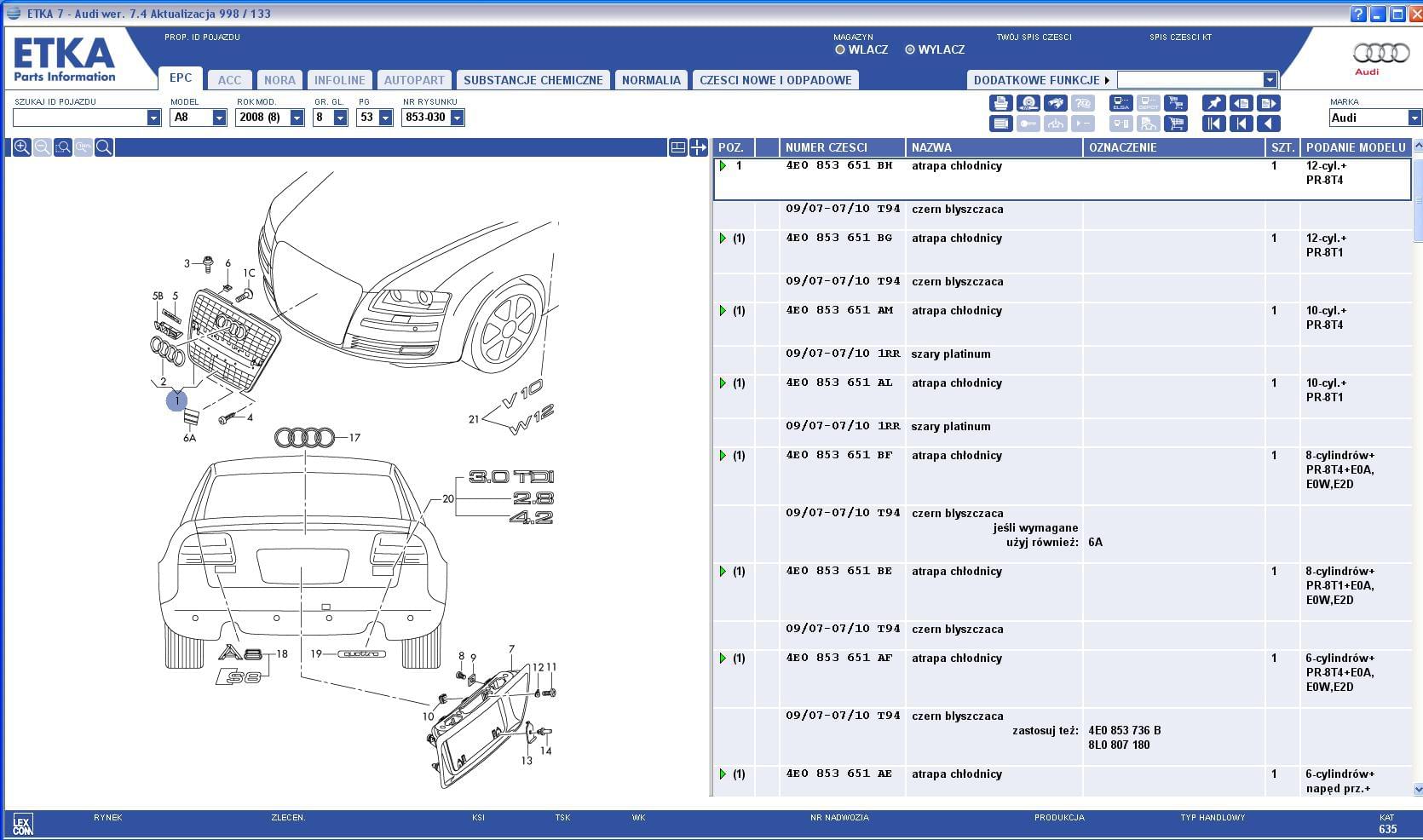Screen dimensions: 1423x840
Task: Select the WLACZ radio button
Action: pyautogui.click(x=840, y=49)
